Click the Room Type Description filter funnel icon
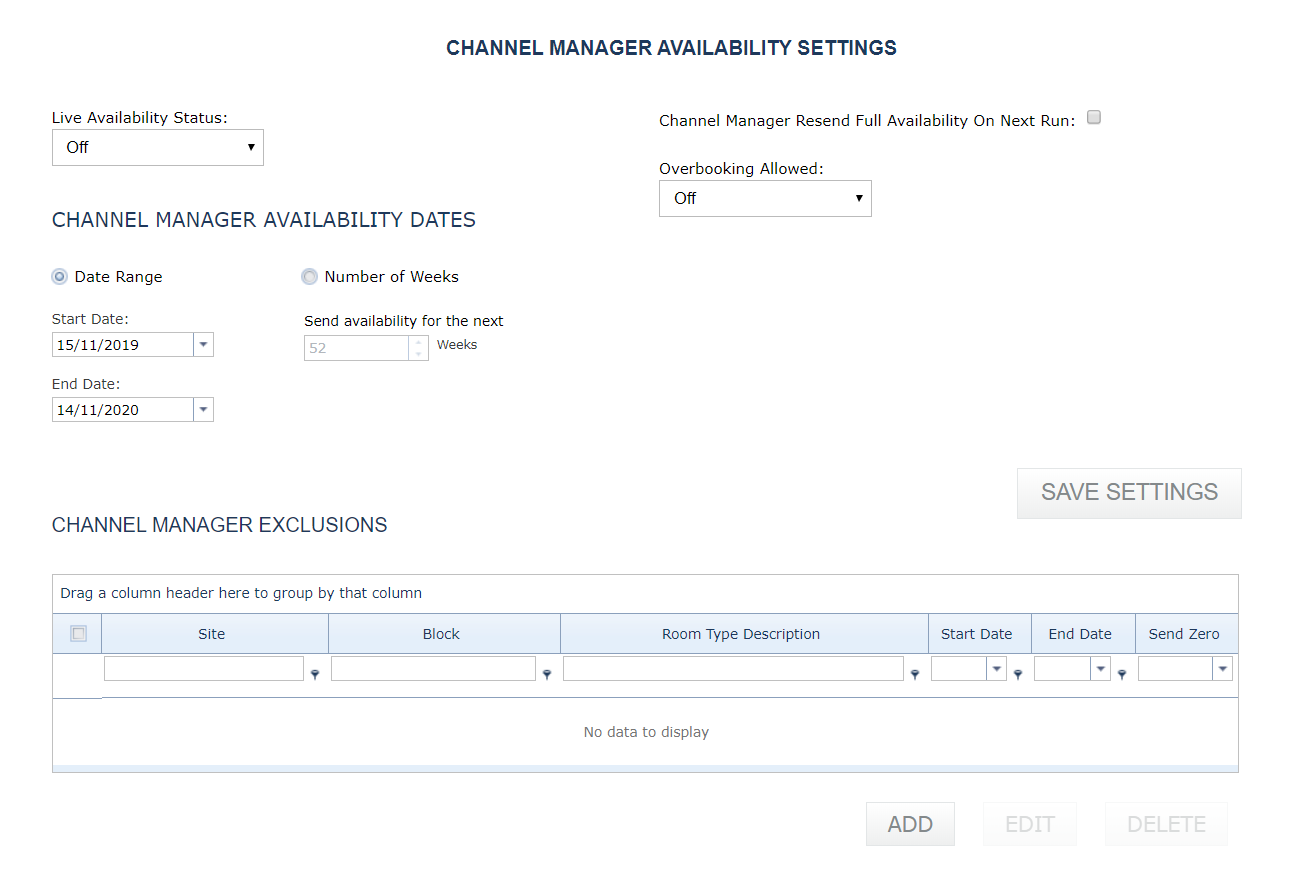Image resolution: width=1300 pixels, height=876 pixels. 915,674
